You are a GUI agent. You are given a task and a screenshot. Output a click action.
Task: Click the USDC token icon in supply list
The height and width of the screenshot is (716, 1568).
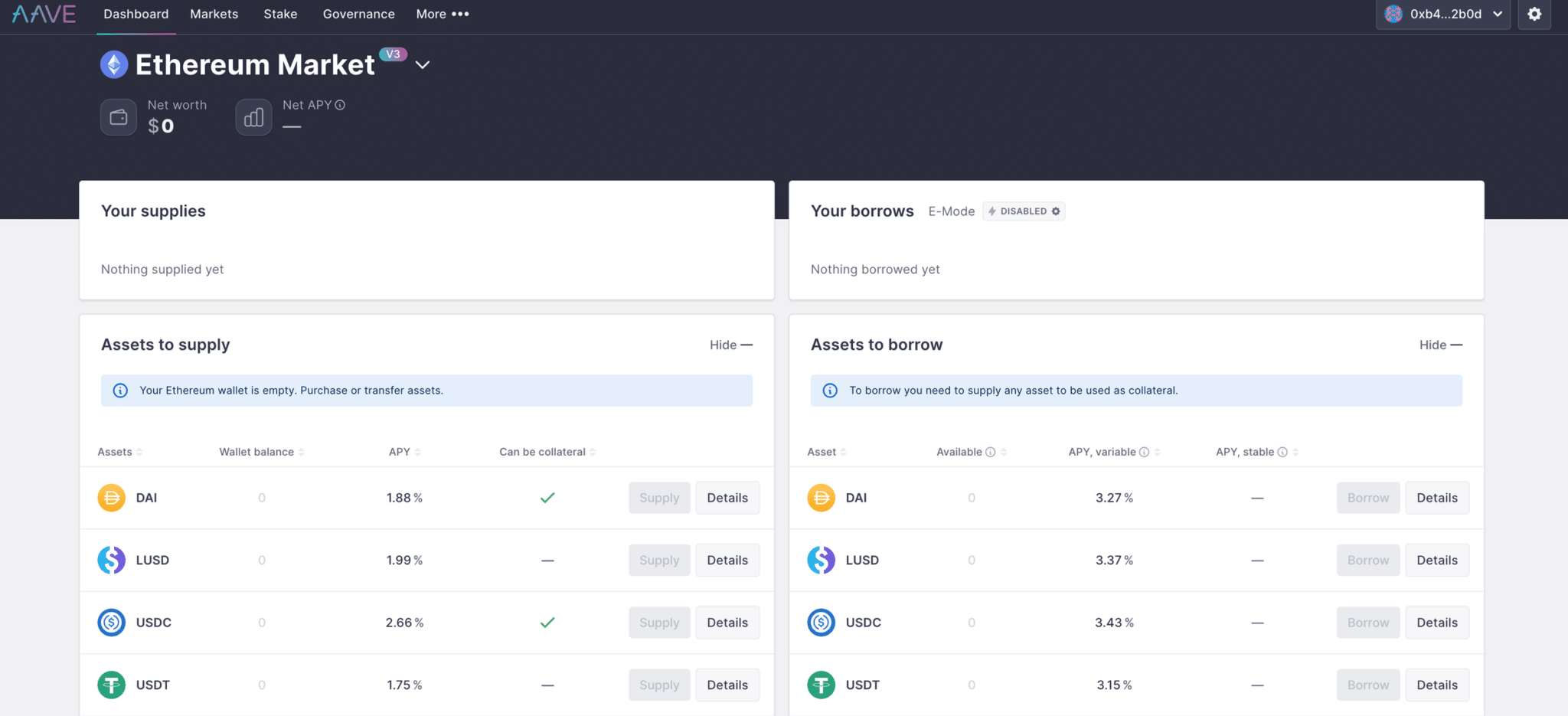[111, 622]
